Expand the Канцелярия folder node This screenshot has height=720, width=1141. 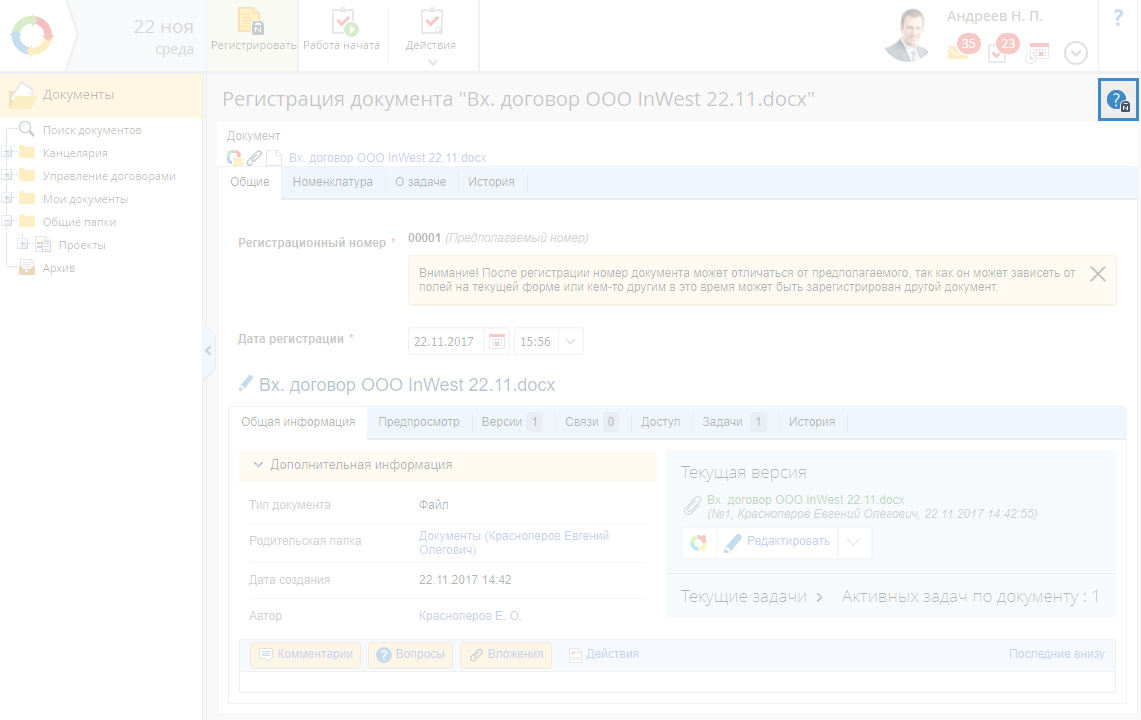coord(7,153)
